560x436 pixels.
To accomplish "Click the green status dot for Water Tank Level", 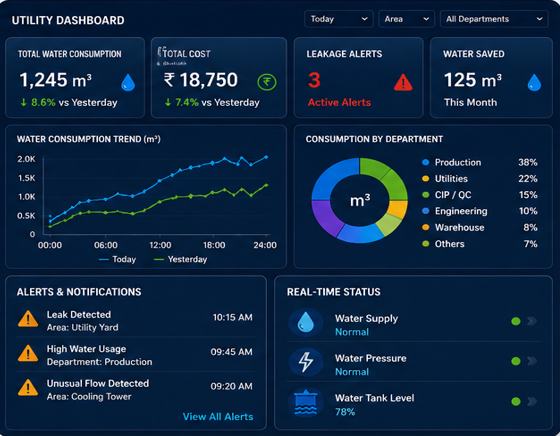I will [516, 401].
